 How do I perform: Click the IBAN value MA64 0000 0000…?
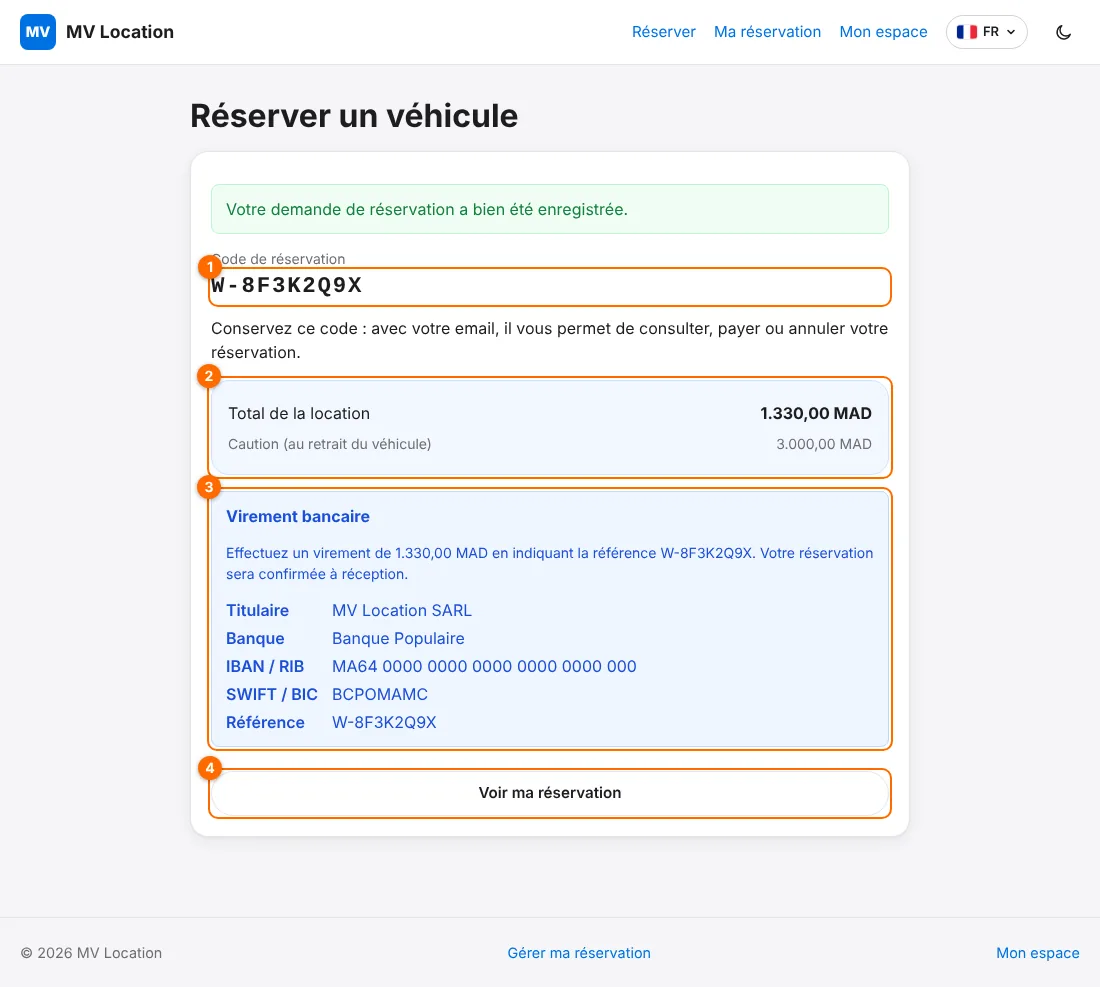point(484,666)
